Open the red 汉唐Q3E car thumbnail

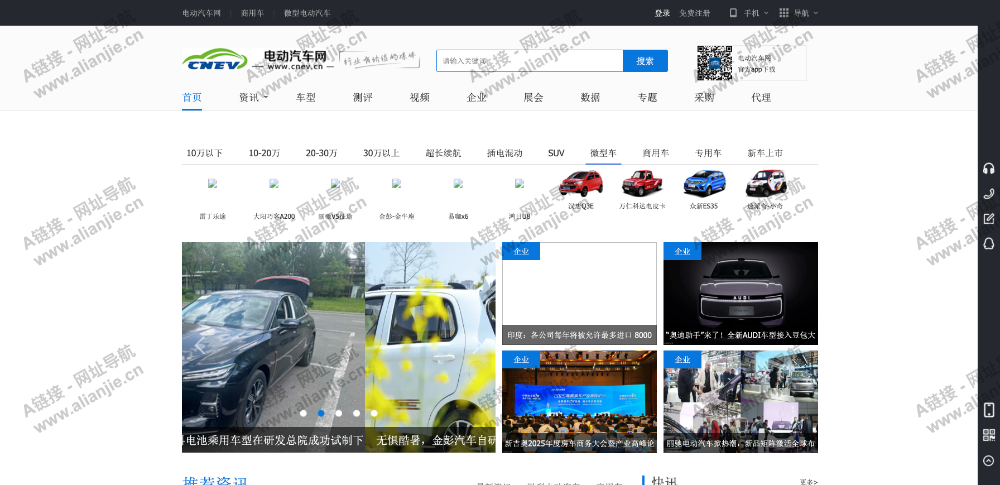[581, 183]
